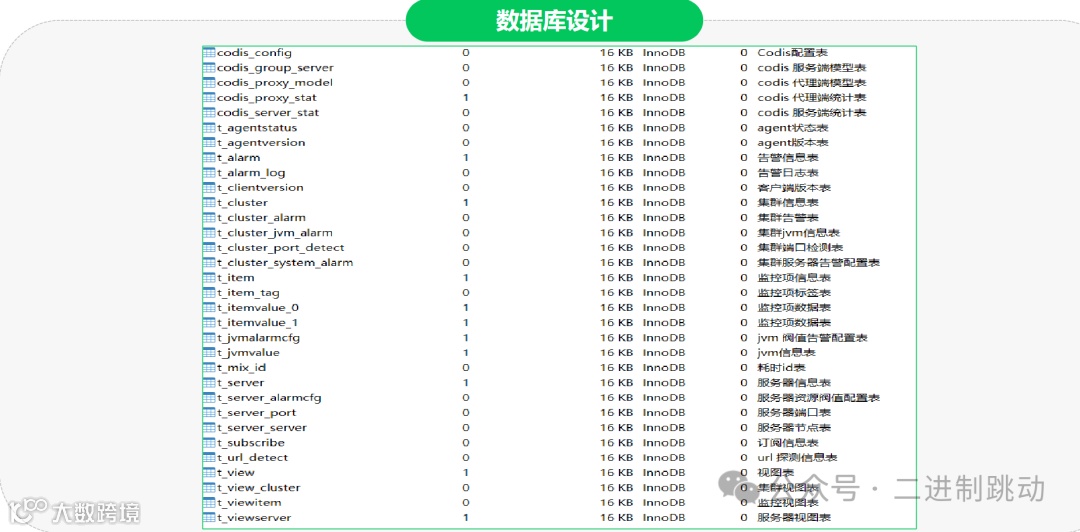Click the codis 代理端统计表 comment
The width and height of the screenshot is (1080, 532).
[811, 98]
